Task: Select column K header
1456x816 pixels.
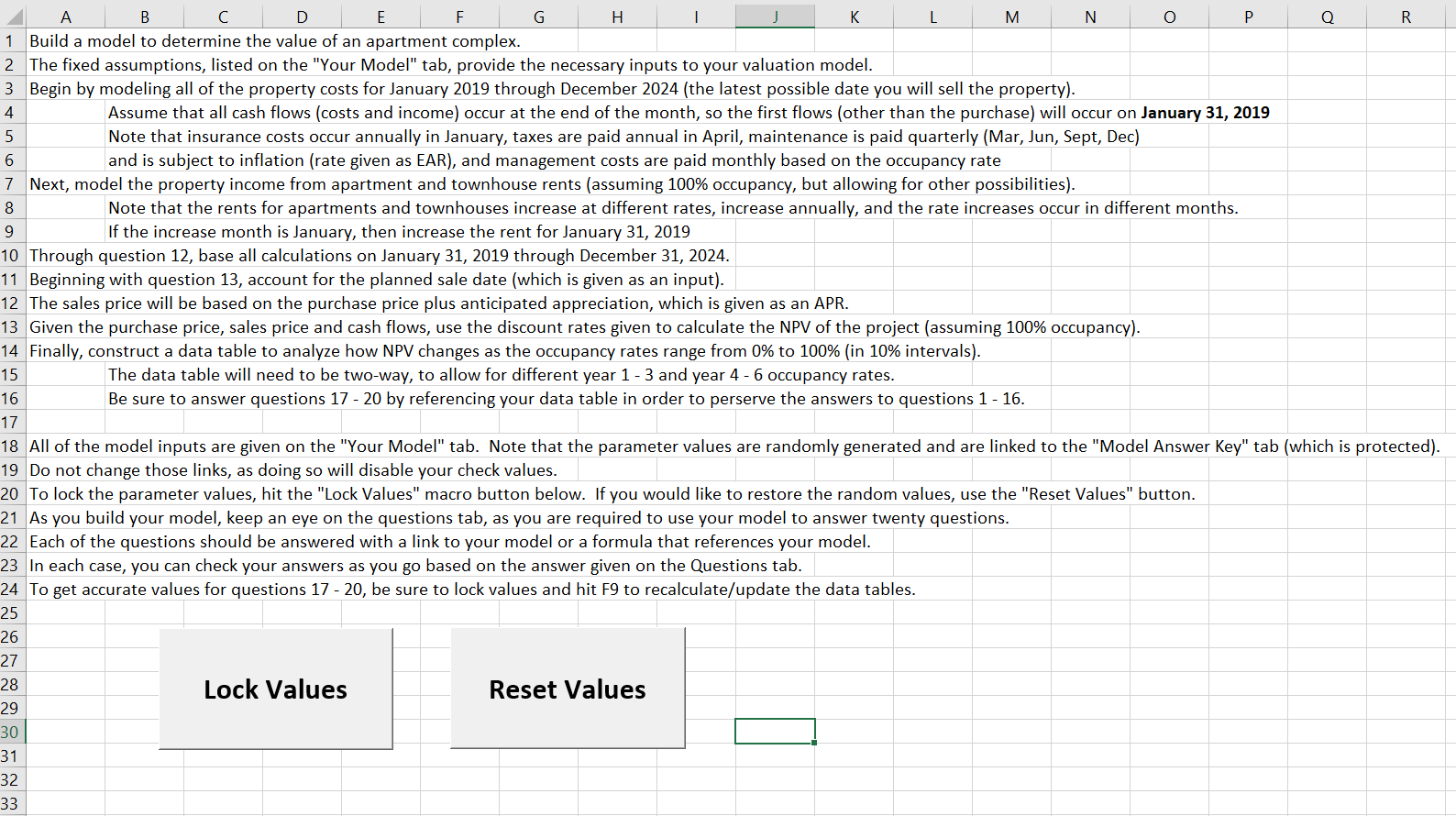Action: [854, 17]
